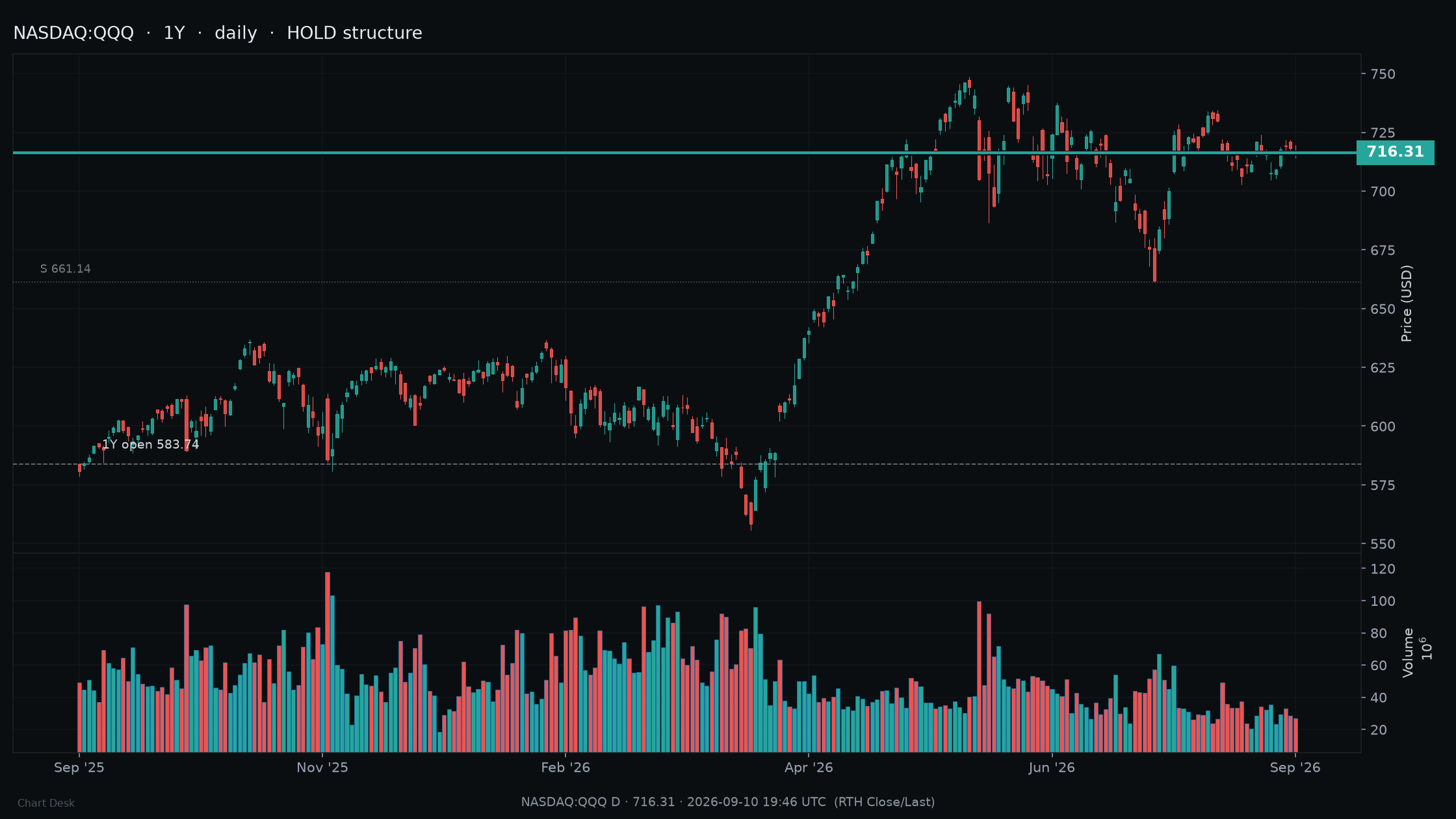Click the 716.31 current price tag
The width and height of the screenshot is (1456, 819).
click(x=1395, y=152)
